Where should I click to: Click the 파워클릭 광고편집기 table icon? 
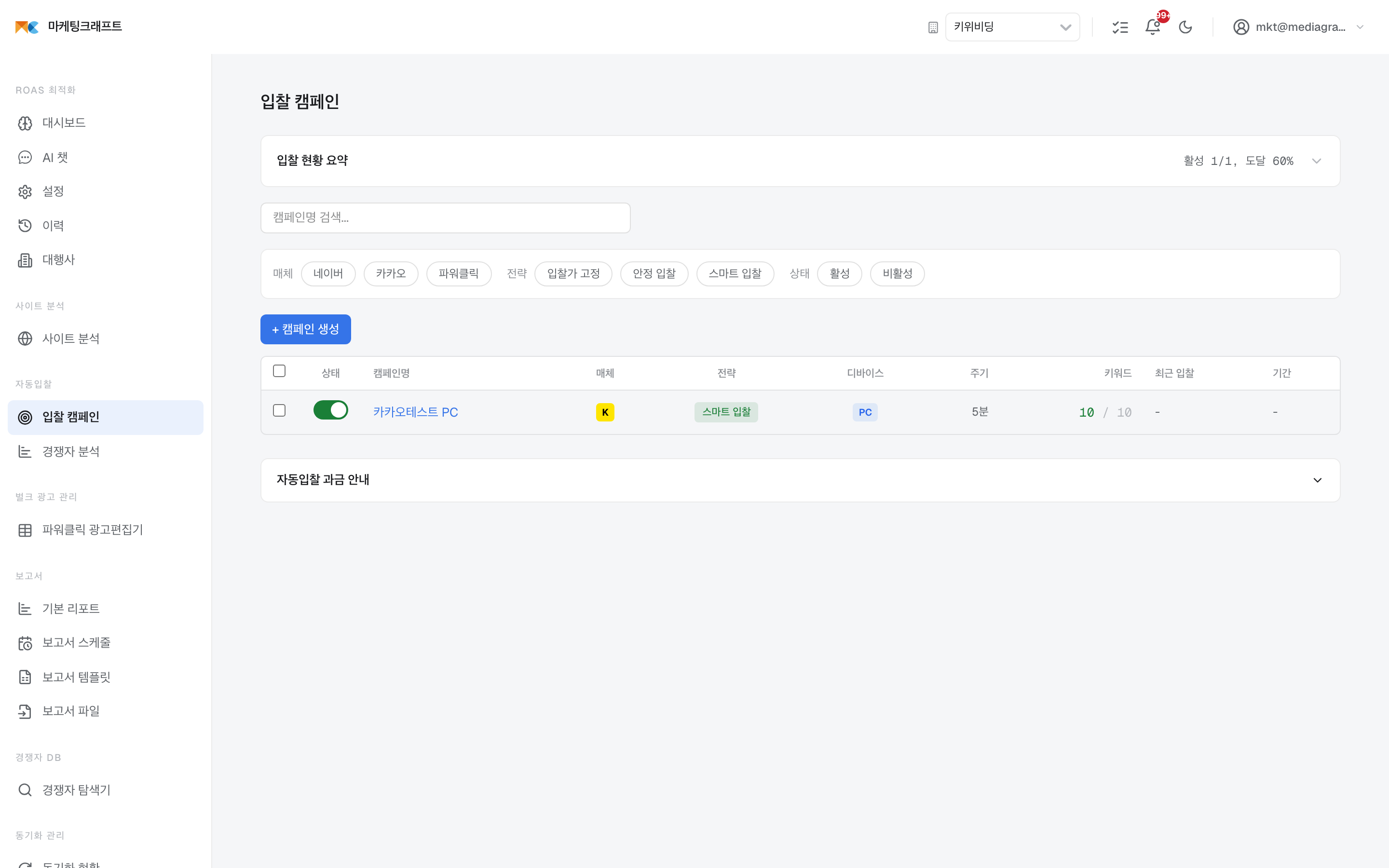tap(25, 530)
